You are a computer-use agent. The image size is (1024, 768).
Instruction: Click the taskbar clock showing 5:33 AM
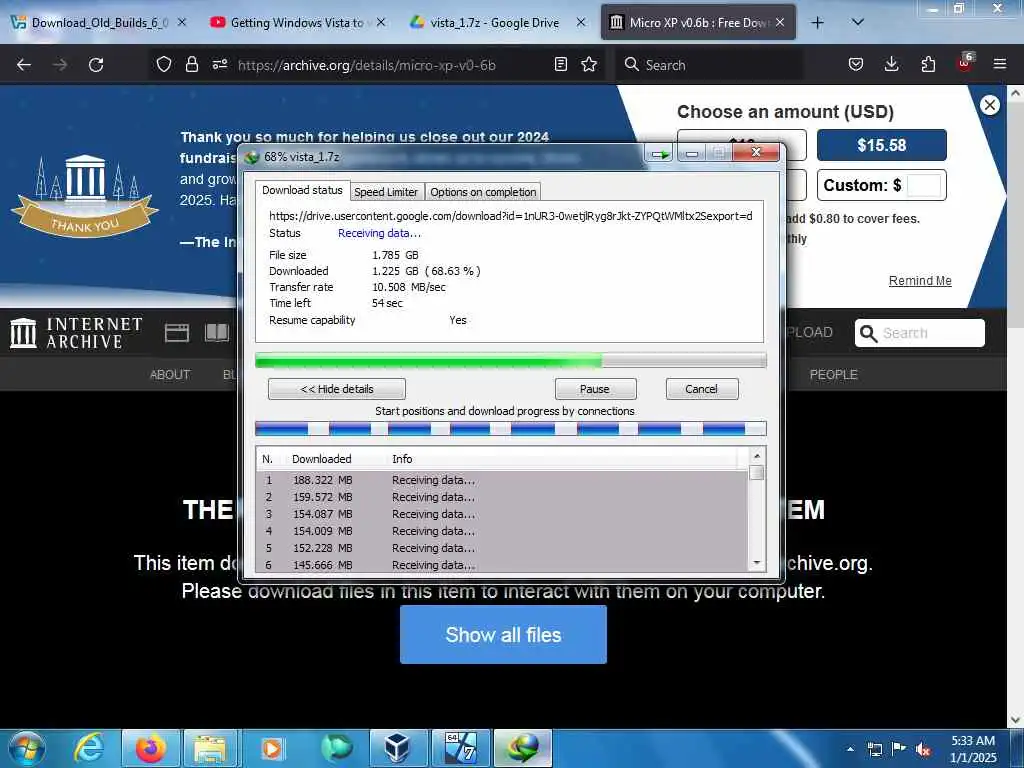[973, 749]
